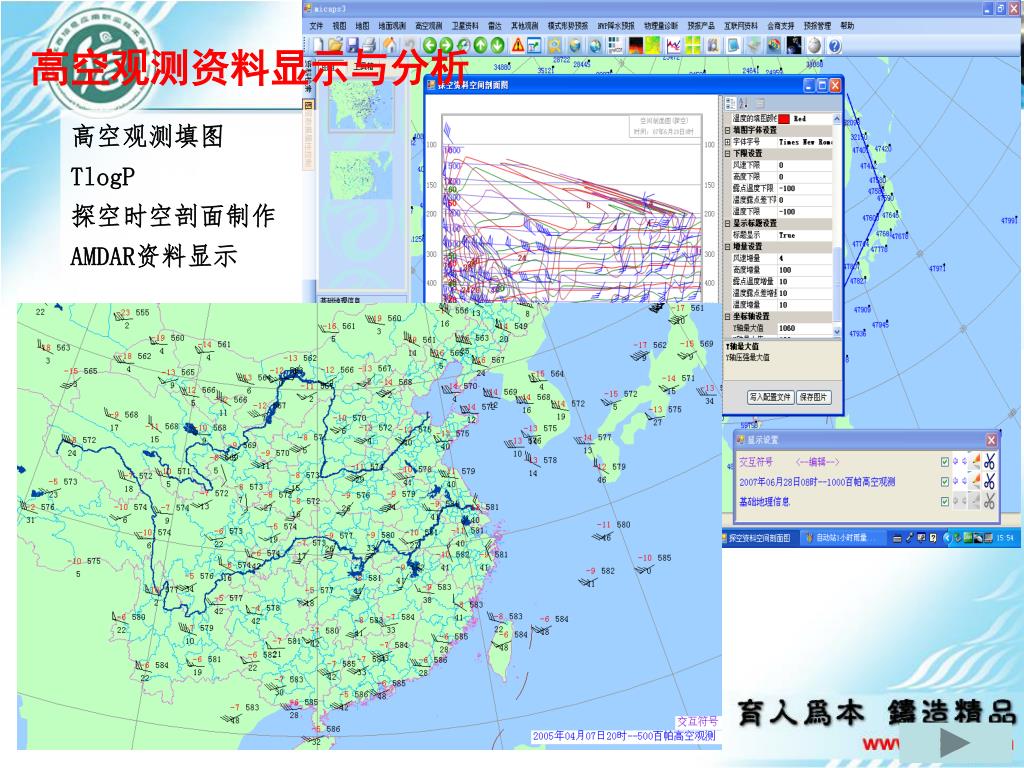Viewport: 1024px width, 768px height.
Task: Open a file with the folder icon
Action: point(336,45)
